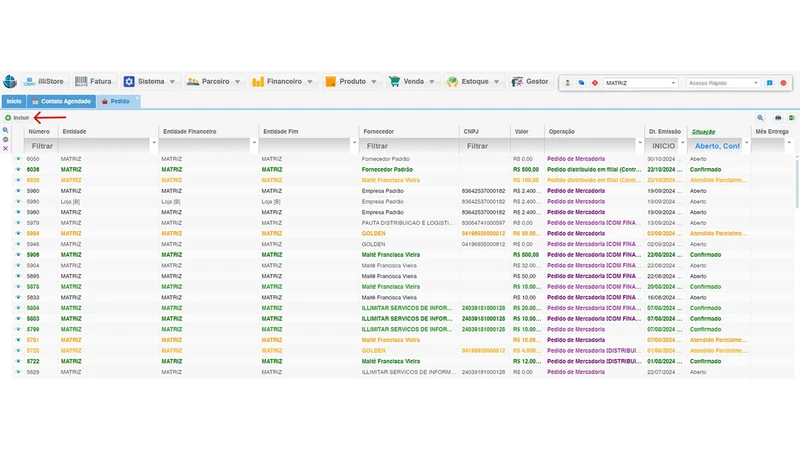View order 5954 using its eye icon
The image size is (800, 450).
coord(18,234)
